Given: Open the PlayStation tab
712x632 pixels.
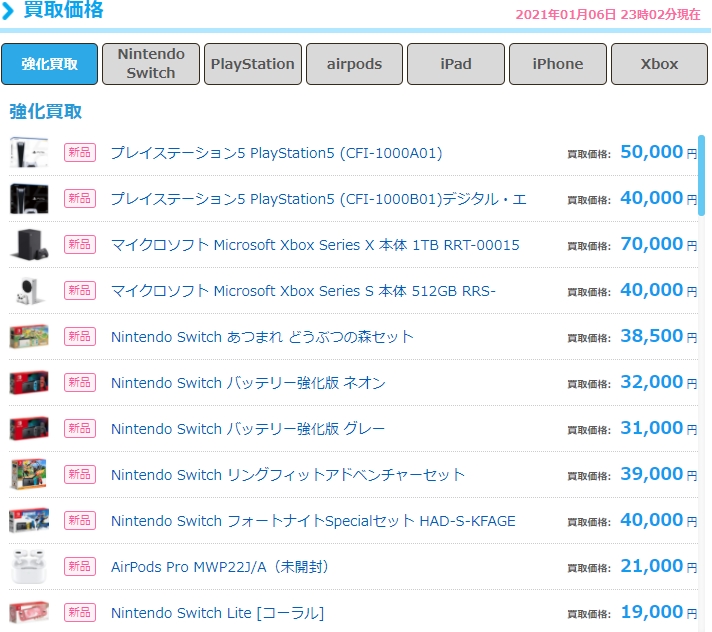Looking at the screenshot, I should (x=253, y=64).
